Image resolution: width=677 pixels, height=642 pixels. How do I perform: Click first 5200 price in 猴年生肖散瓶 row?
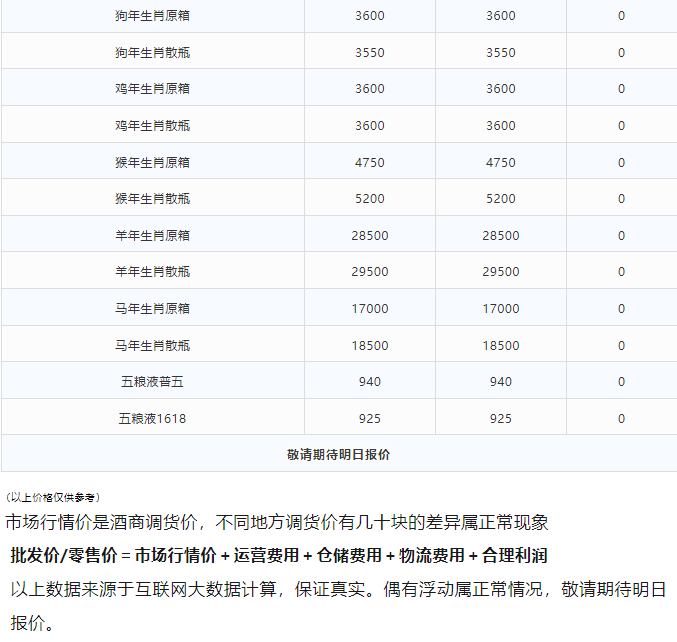(x=370, y=199)
